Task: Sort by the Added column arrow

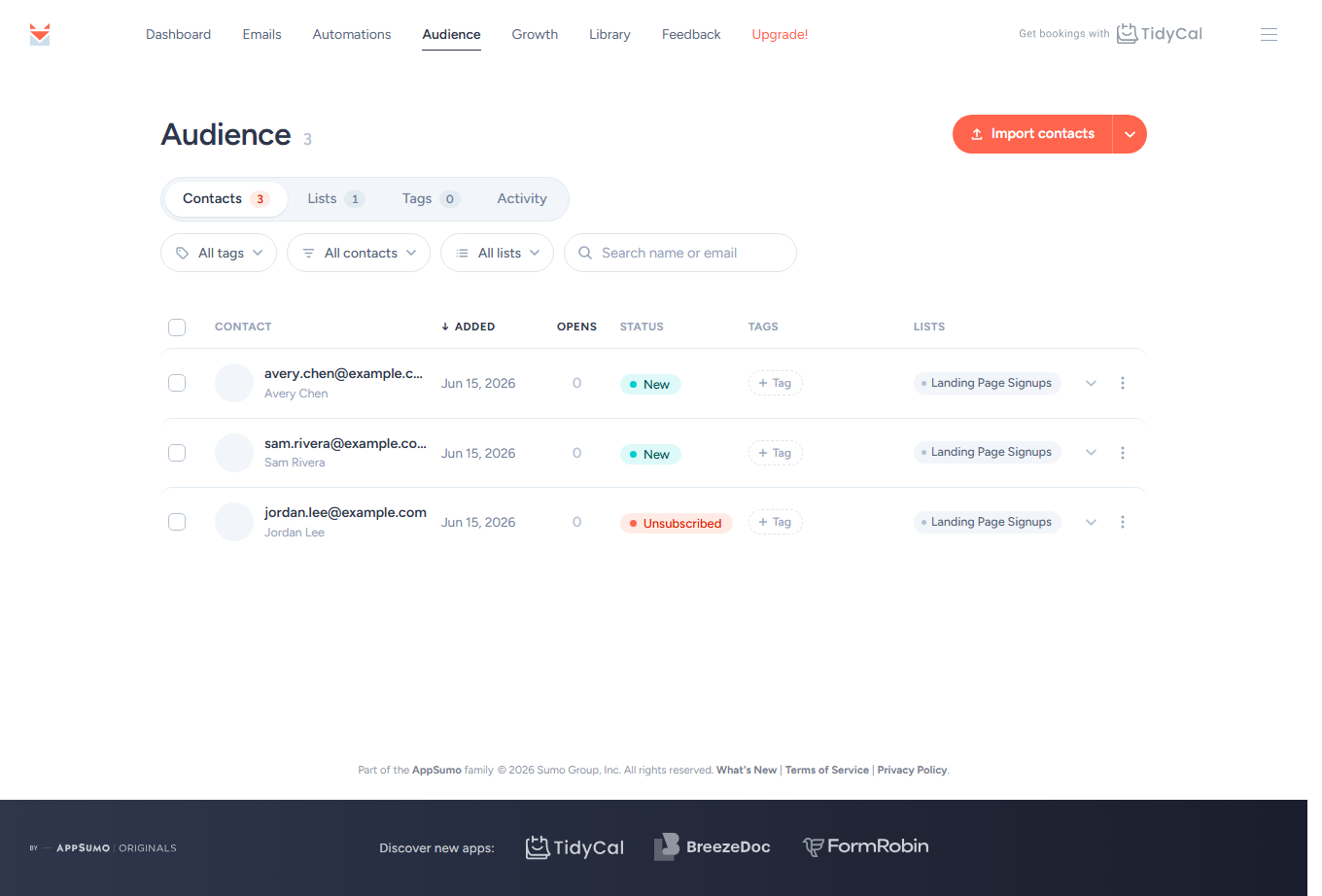Action: point(445,327)
